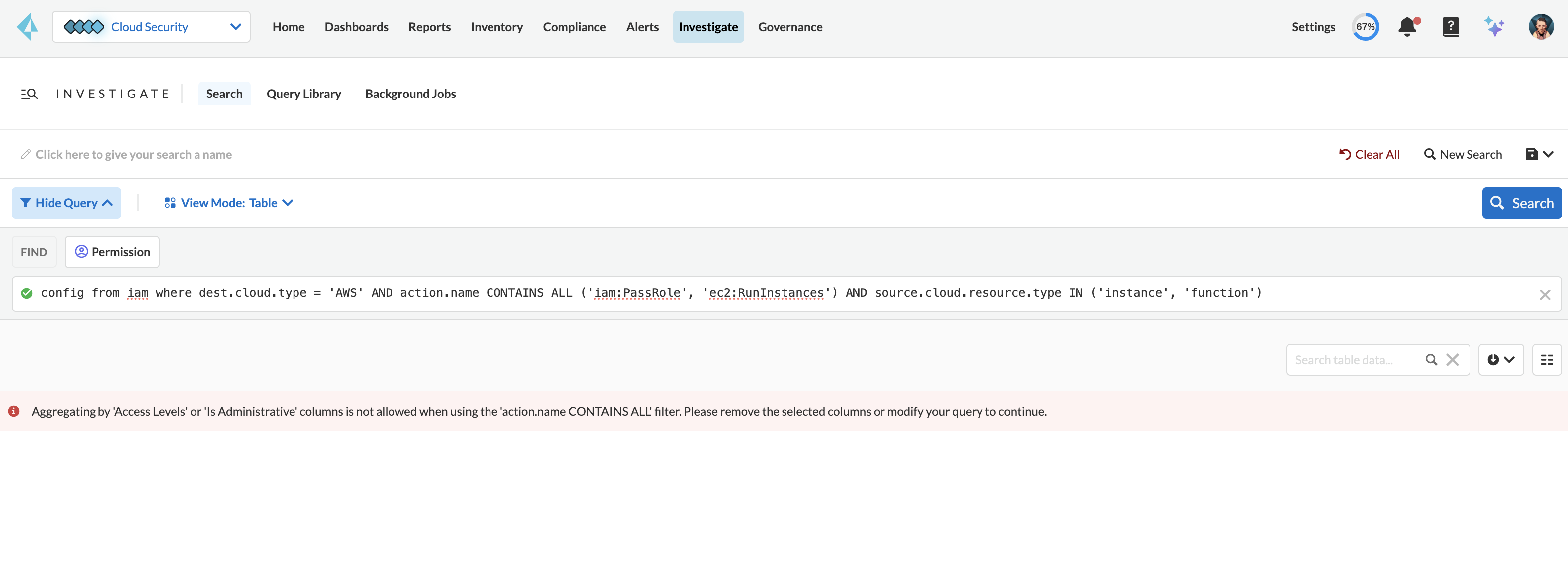Screen dimensions: 1568x580
Task: Open the save search dropdown
Action: click(x=1539, y=155)
